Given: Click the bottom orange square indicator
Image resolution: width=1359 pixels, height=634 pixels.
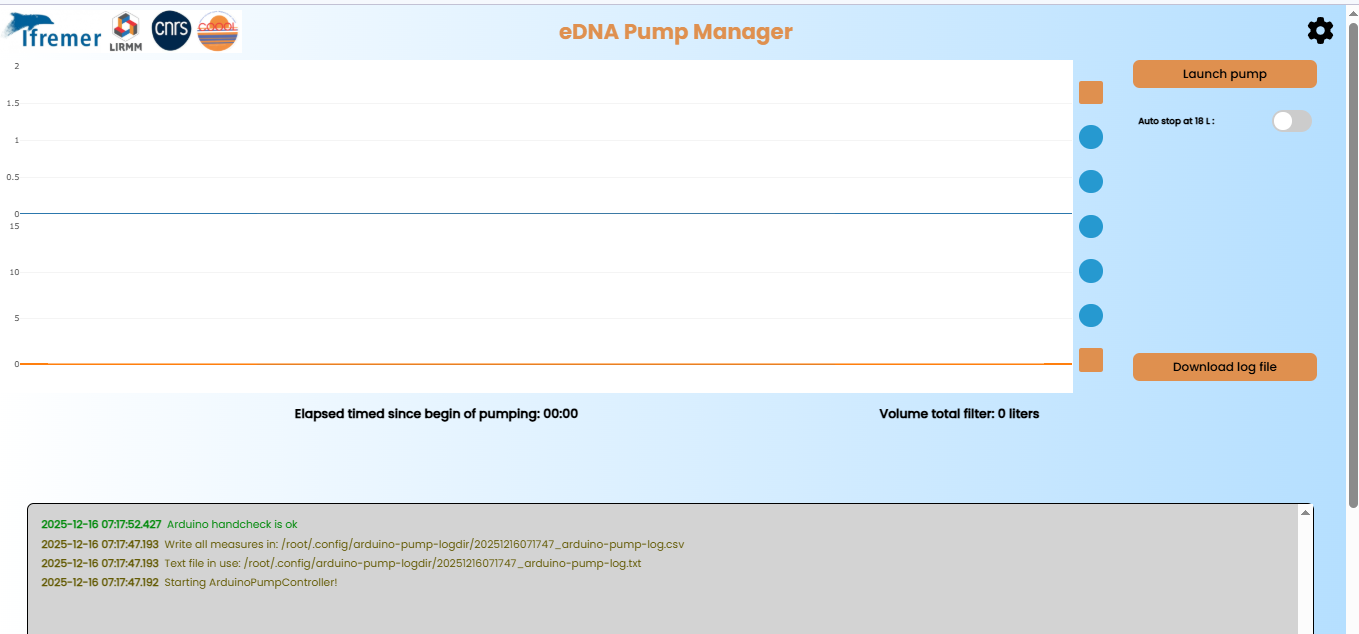Looking at the screenshot, I should pyautogui.click(x=1091, y=360).
